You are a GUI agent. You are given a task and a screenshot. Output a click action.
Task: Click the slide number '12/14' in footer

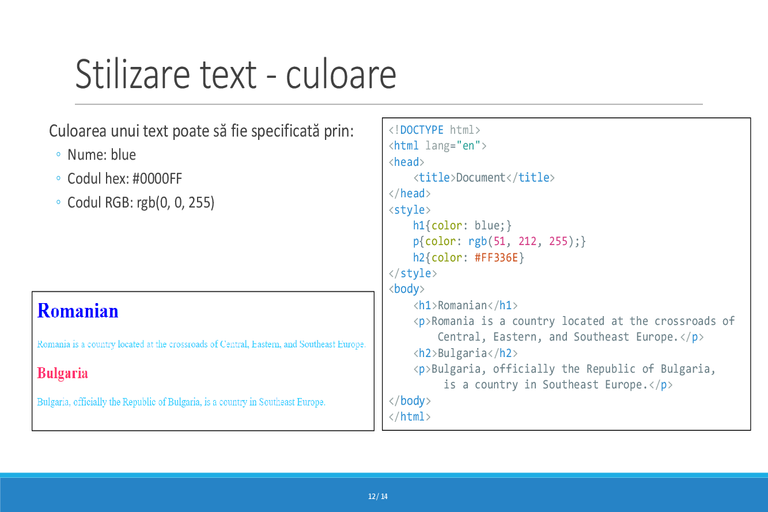[x=378, y=496]
